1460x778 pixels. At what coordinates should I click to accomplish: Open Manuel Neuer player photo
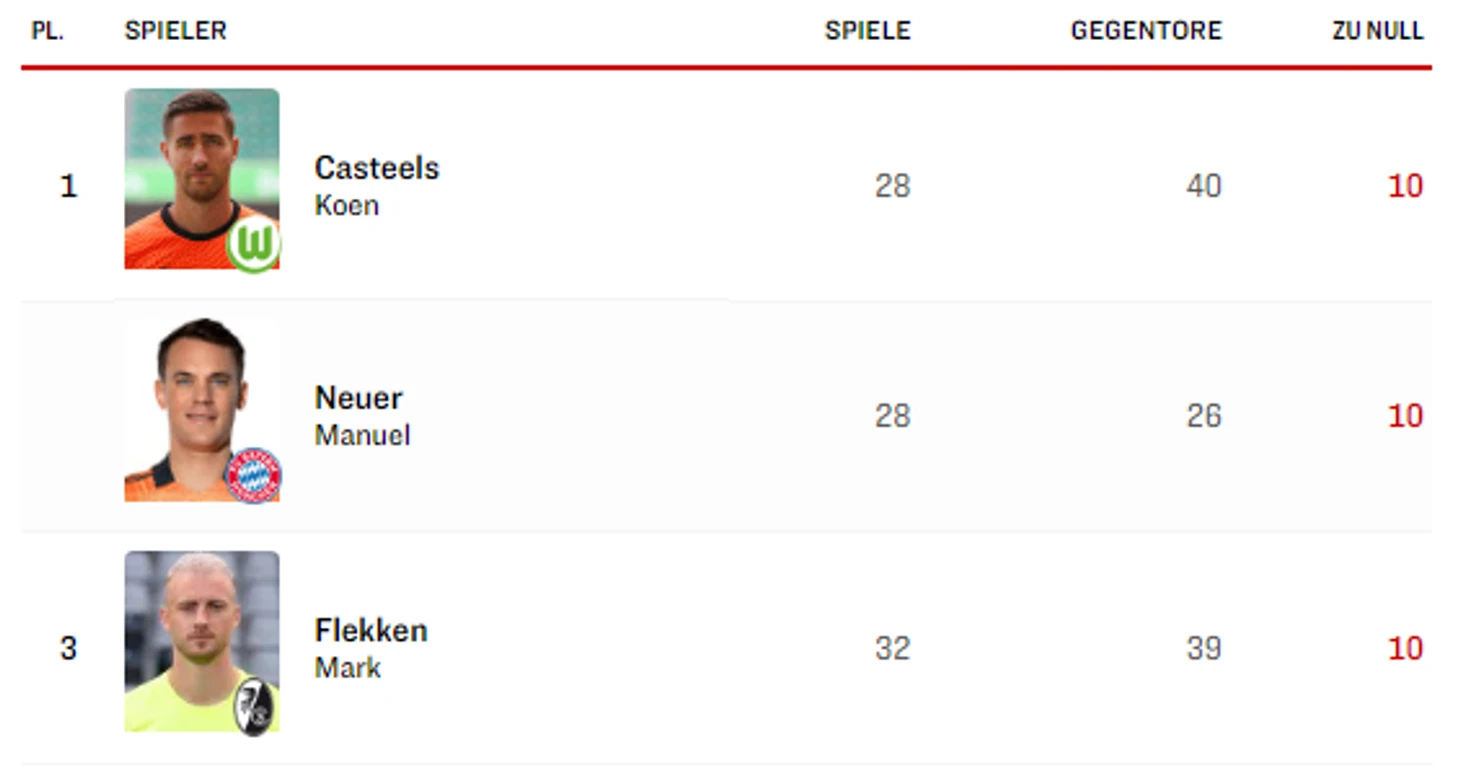click(x=202, y=410)
